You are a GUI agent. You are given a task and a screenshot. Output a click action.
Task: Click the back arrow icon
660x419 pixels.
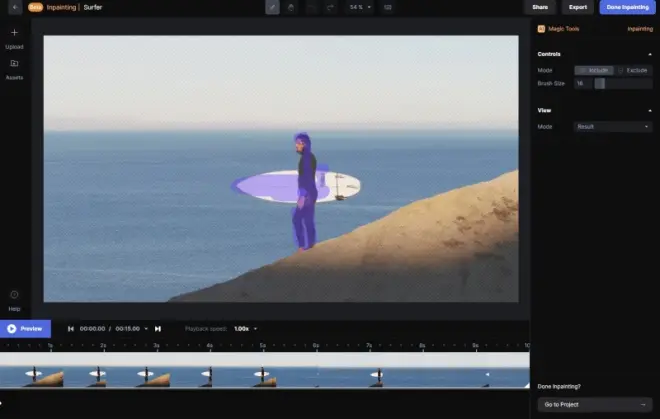click(x=15, y=7)
